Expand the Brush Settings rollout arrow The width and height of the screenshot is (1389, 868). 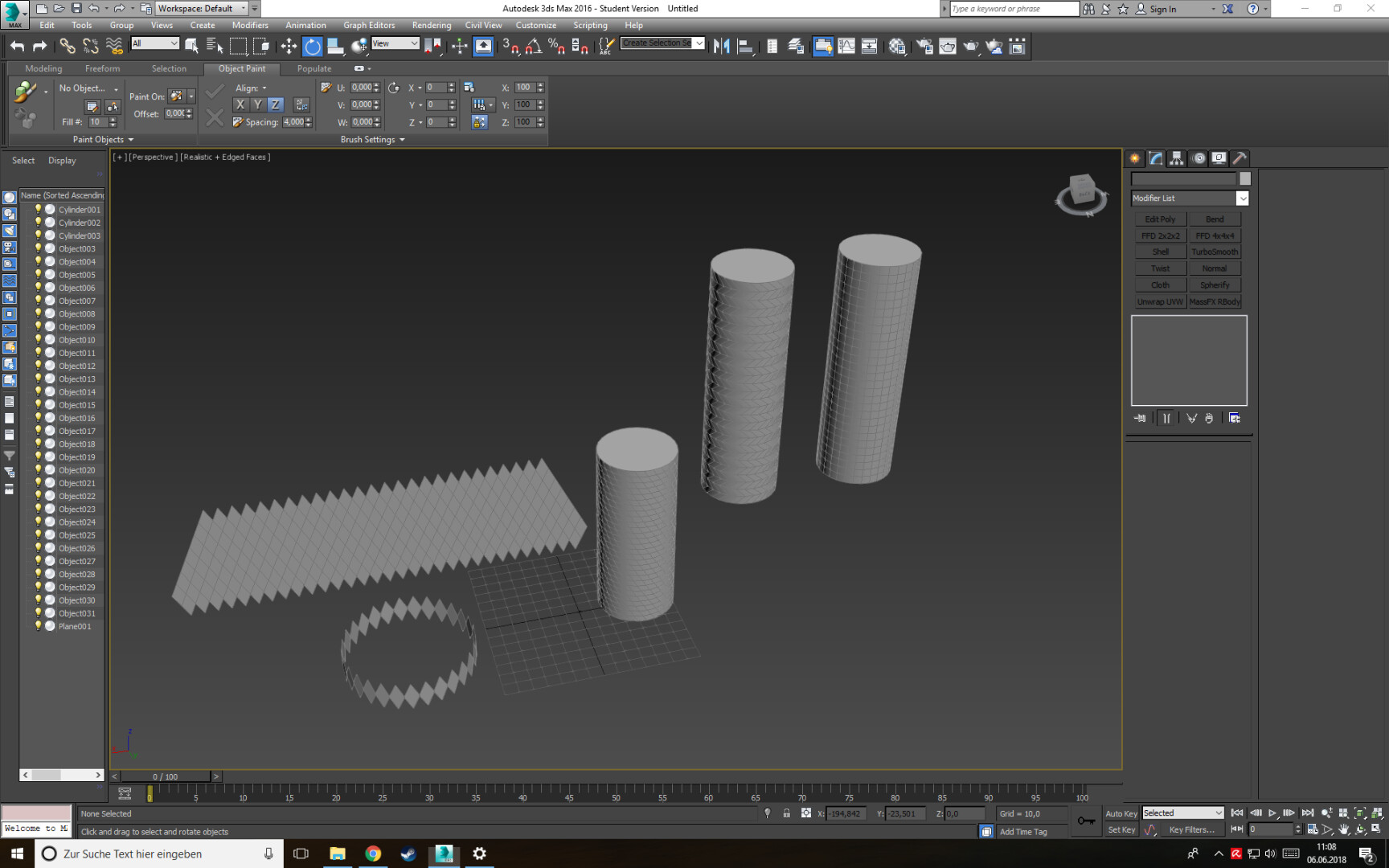pyautogui.click(x=402, y=140)
